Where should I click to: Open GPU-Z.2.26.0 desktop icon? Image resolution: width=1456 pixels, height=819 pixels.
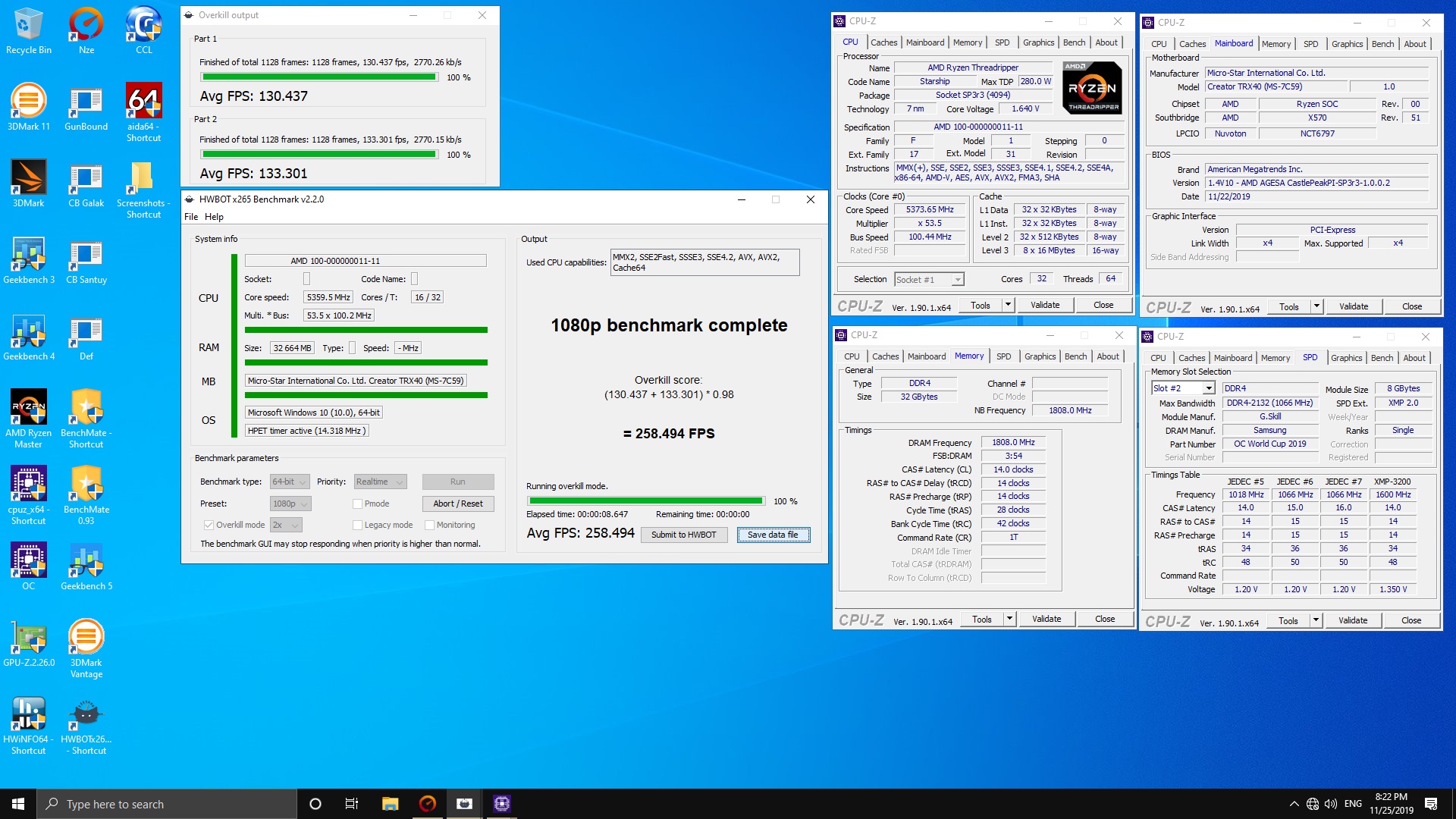pyautogui.click(x=28, y=642)
